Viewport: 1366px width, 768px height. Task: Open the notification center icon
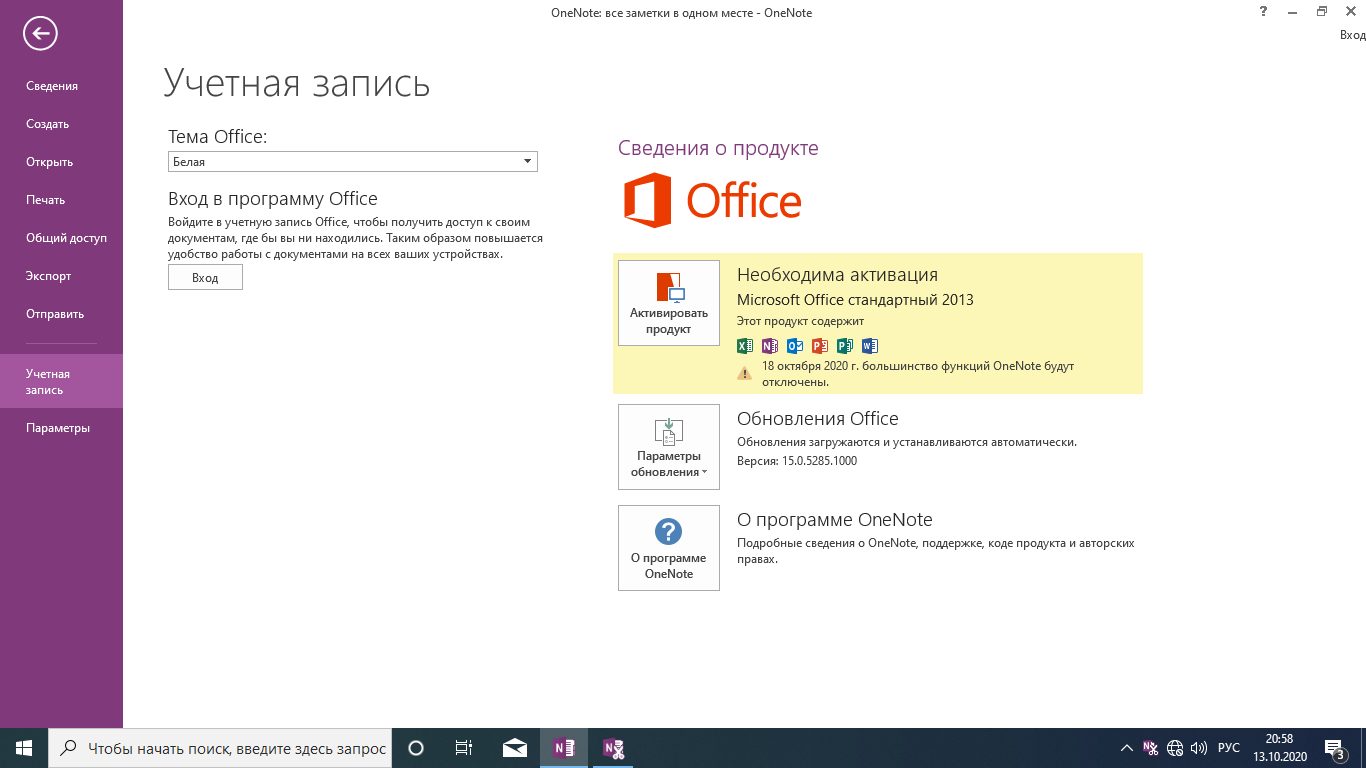click(x=1335, y=748)
